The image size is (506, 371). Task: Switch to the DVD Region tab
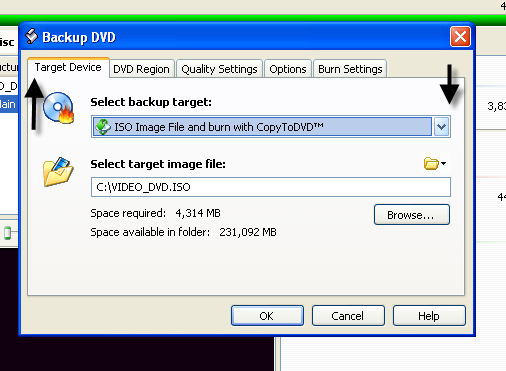tap(141, 69)
